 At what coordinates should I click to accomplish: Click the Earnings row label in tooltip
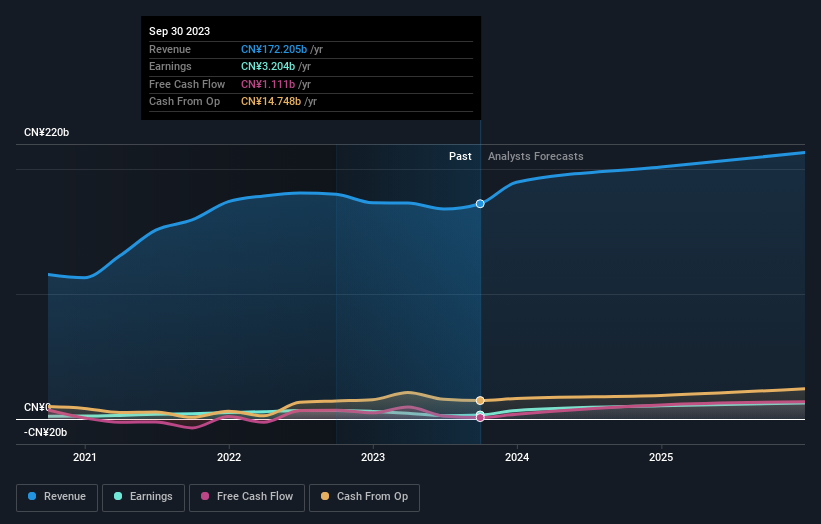[x=170, y=66]
